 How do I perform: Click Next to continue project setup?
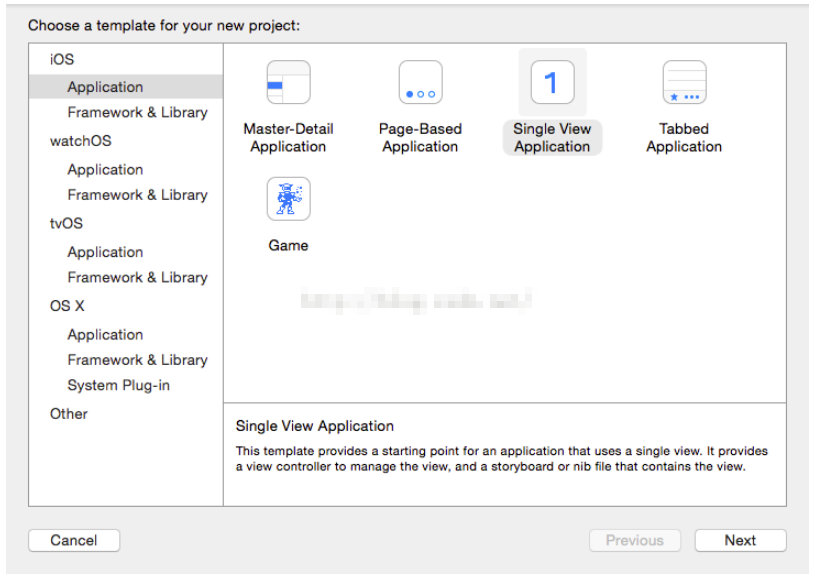[740, 540]
